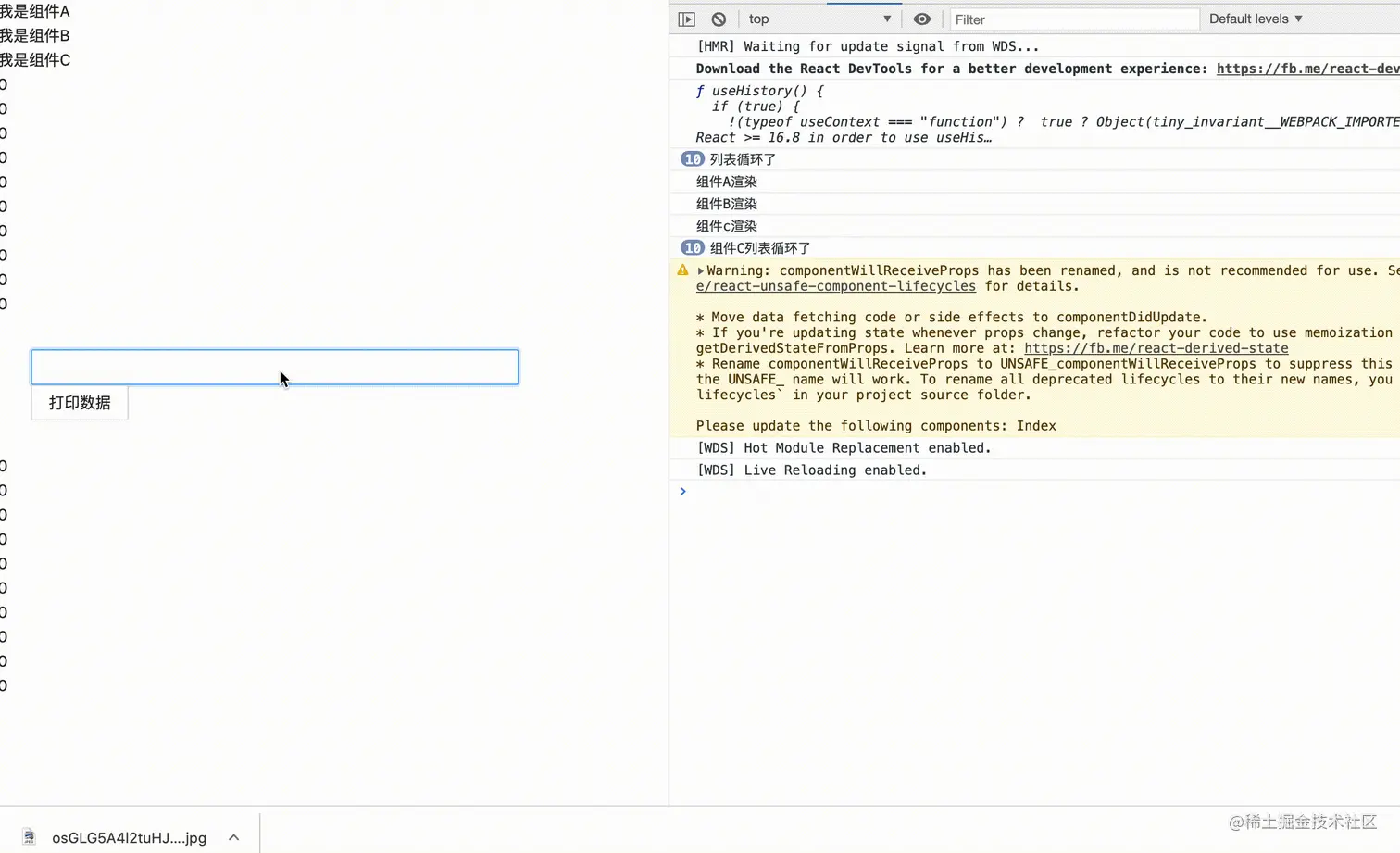Open the Default levels dropdown
The image size is (1400, 853).
click(1256, 19)
